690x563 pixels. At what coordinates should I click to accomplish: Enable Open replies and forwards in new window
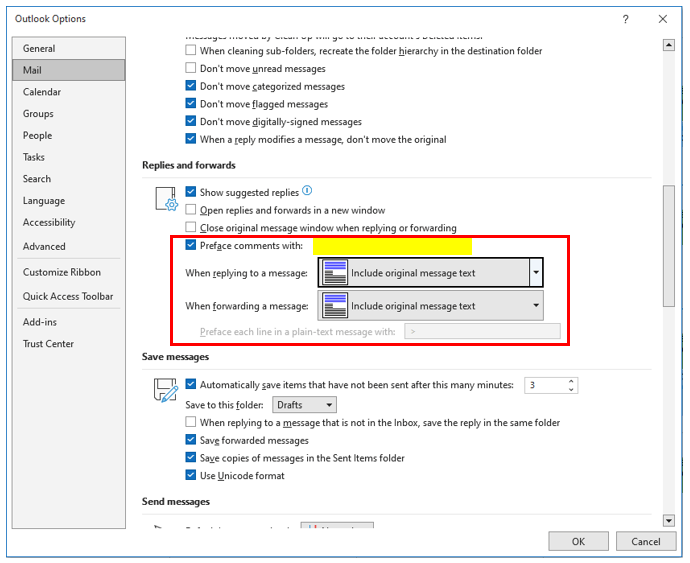[x=191, y=209]
